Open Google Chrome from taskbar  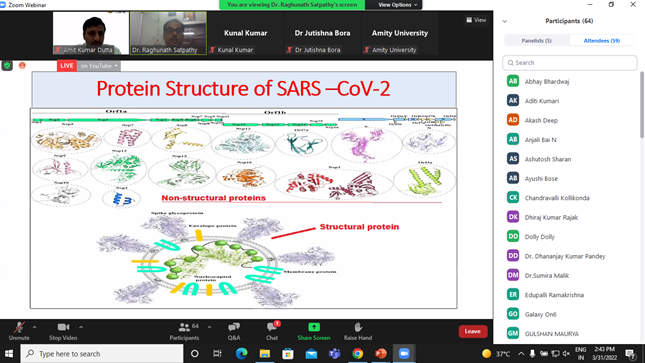point(357,354)
